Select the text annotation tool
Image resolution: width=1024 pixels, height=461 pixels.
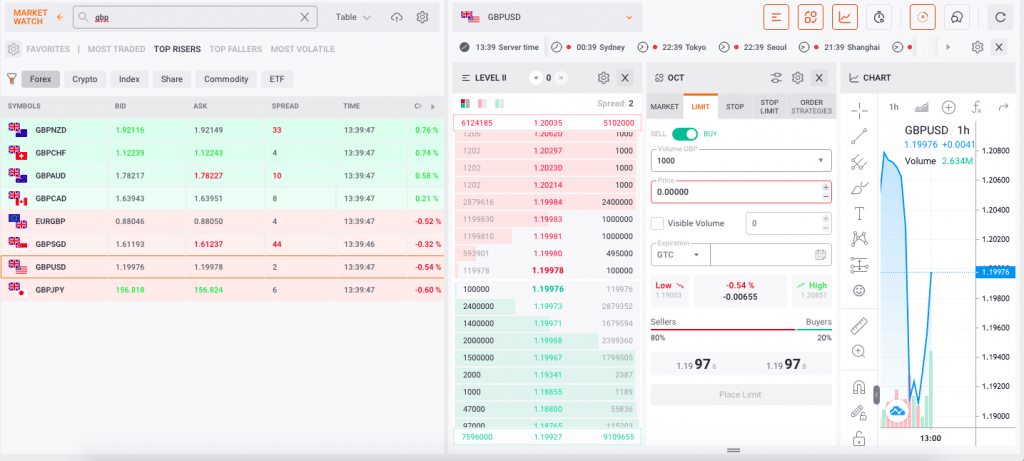pos(859,214)
